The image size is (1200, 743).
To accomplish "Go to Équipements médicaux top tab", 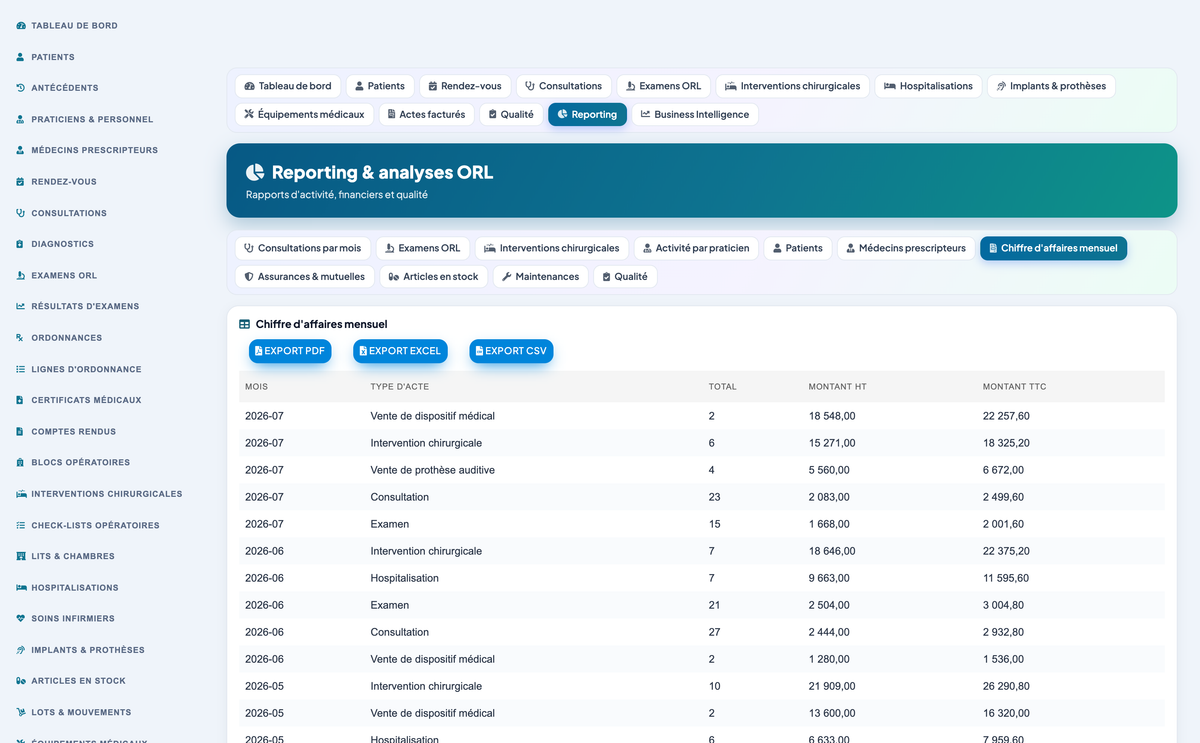I will pos(304,115).
